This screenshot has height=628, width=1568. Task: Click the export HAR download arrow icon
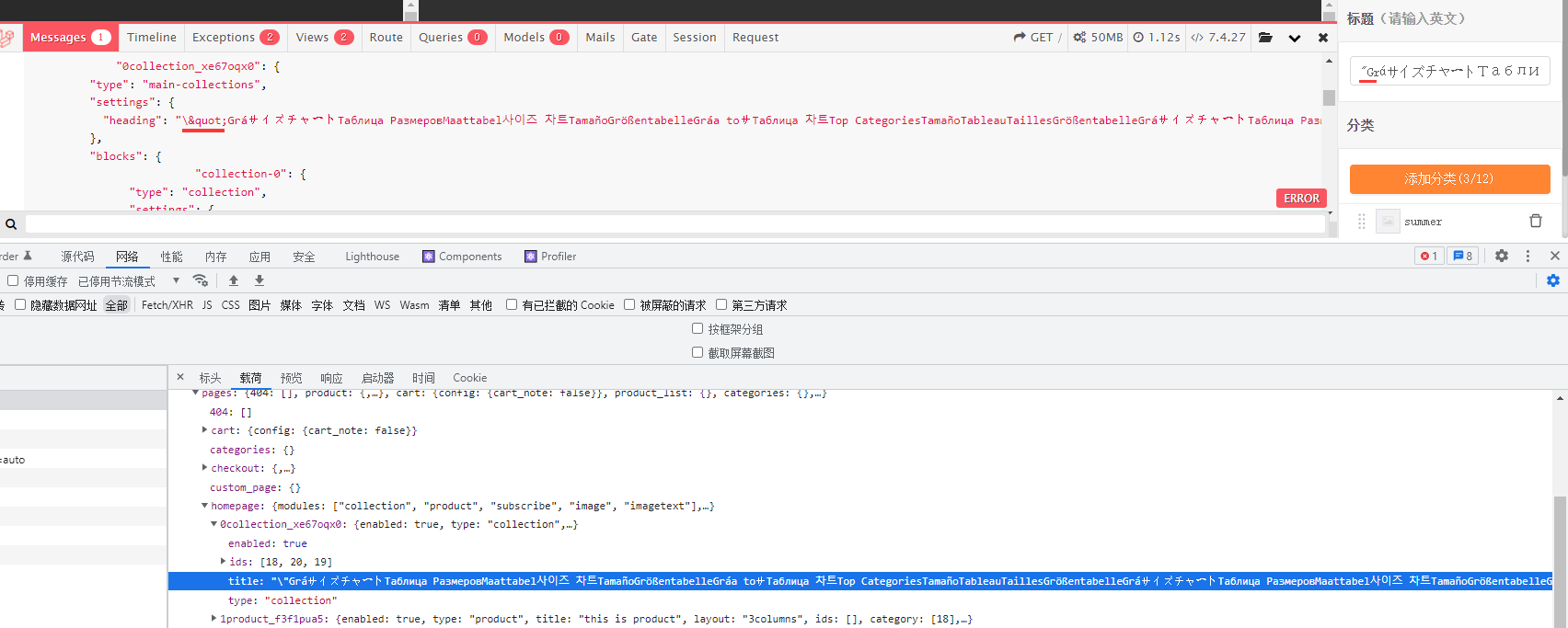[x=259, y=280]
